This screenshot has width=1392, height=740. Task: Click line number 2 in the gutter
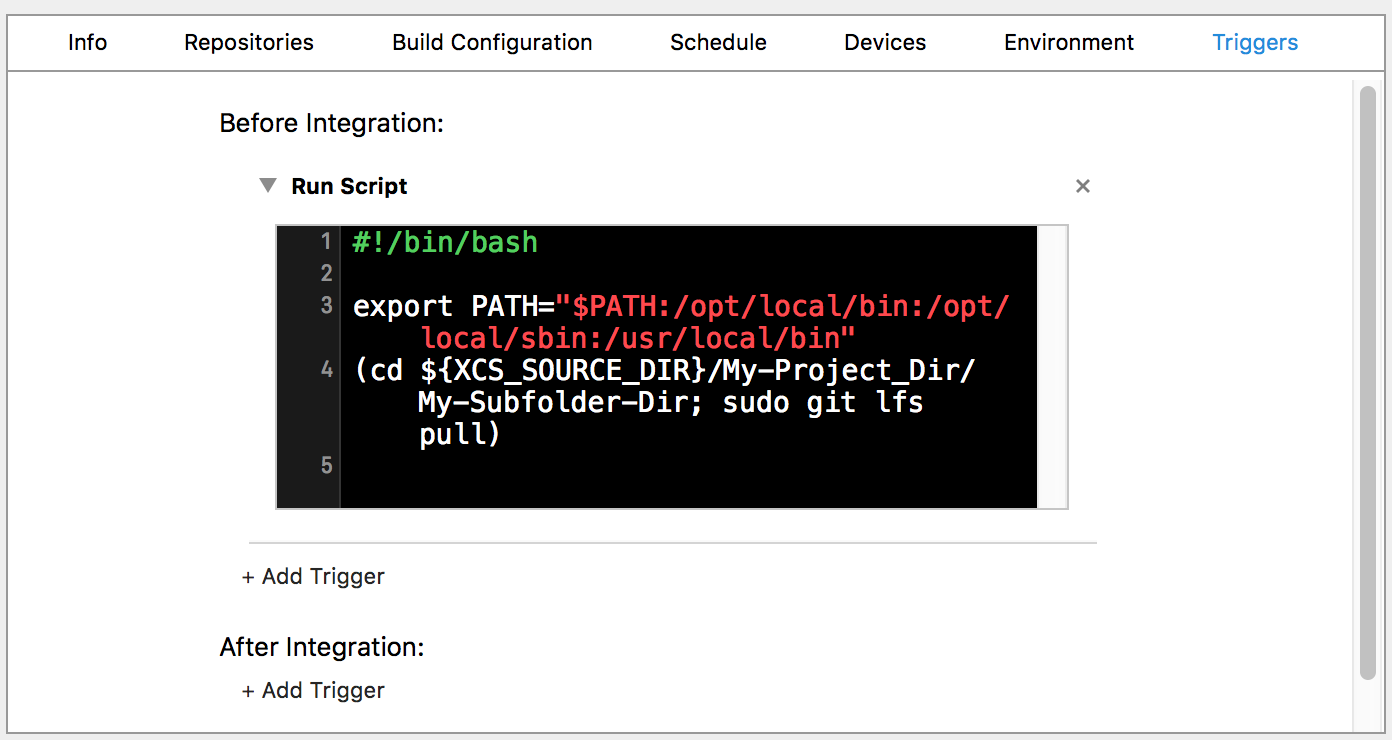coord(326,273)
